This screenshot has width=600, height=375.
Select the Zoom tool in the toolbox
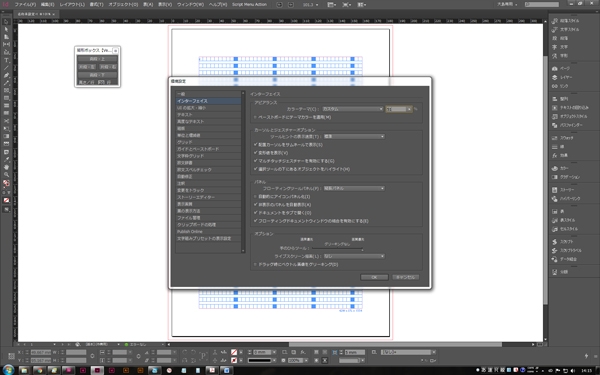[x=6, y=174]
